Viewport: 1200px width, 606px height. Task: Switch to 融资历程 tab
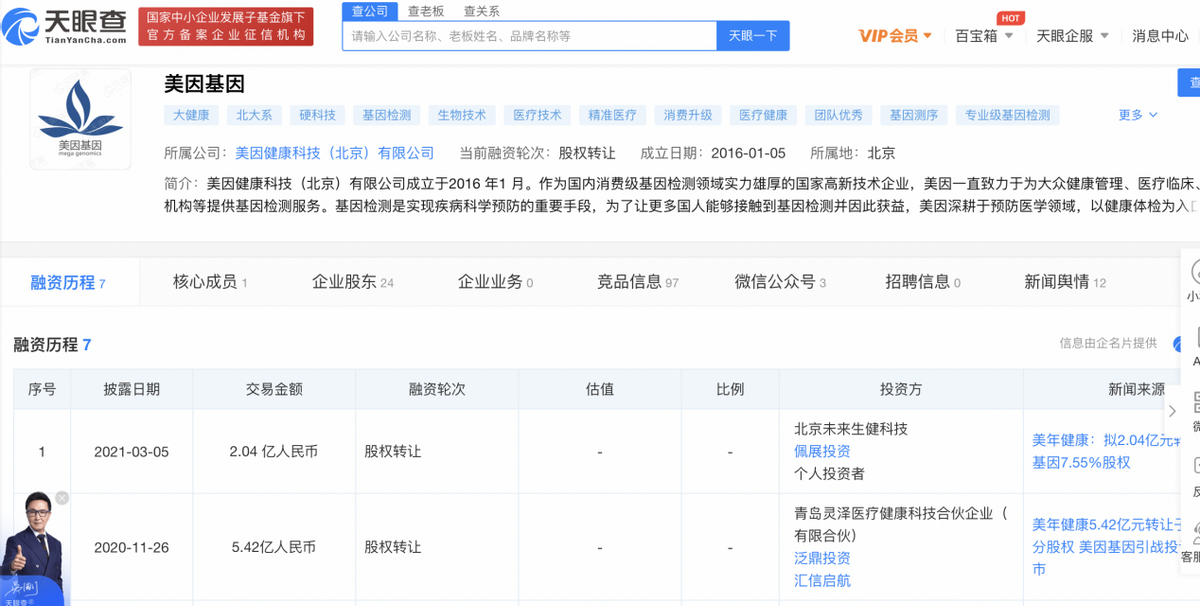pyautogui.click(x=68, y=283)
